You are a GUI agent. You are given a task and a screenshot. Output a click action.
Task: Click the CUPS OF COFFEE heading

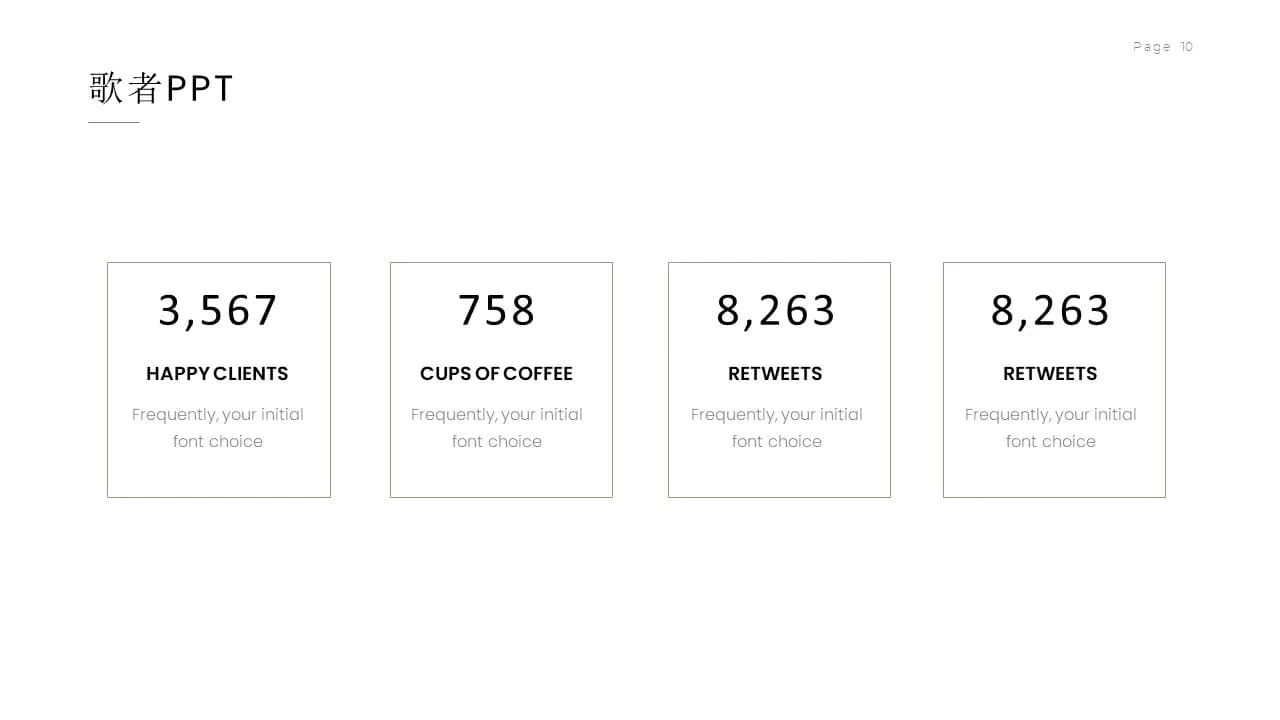(x=496, y=374)
